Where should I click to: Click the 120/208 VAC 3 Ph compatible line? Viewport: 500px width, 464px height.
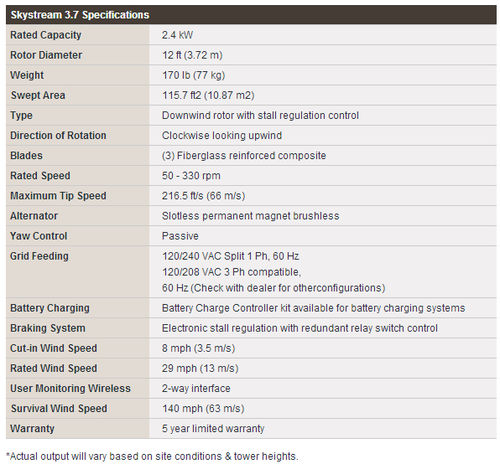coord(232,272)
